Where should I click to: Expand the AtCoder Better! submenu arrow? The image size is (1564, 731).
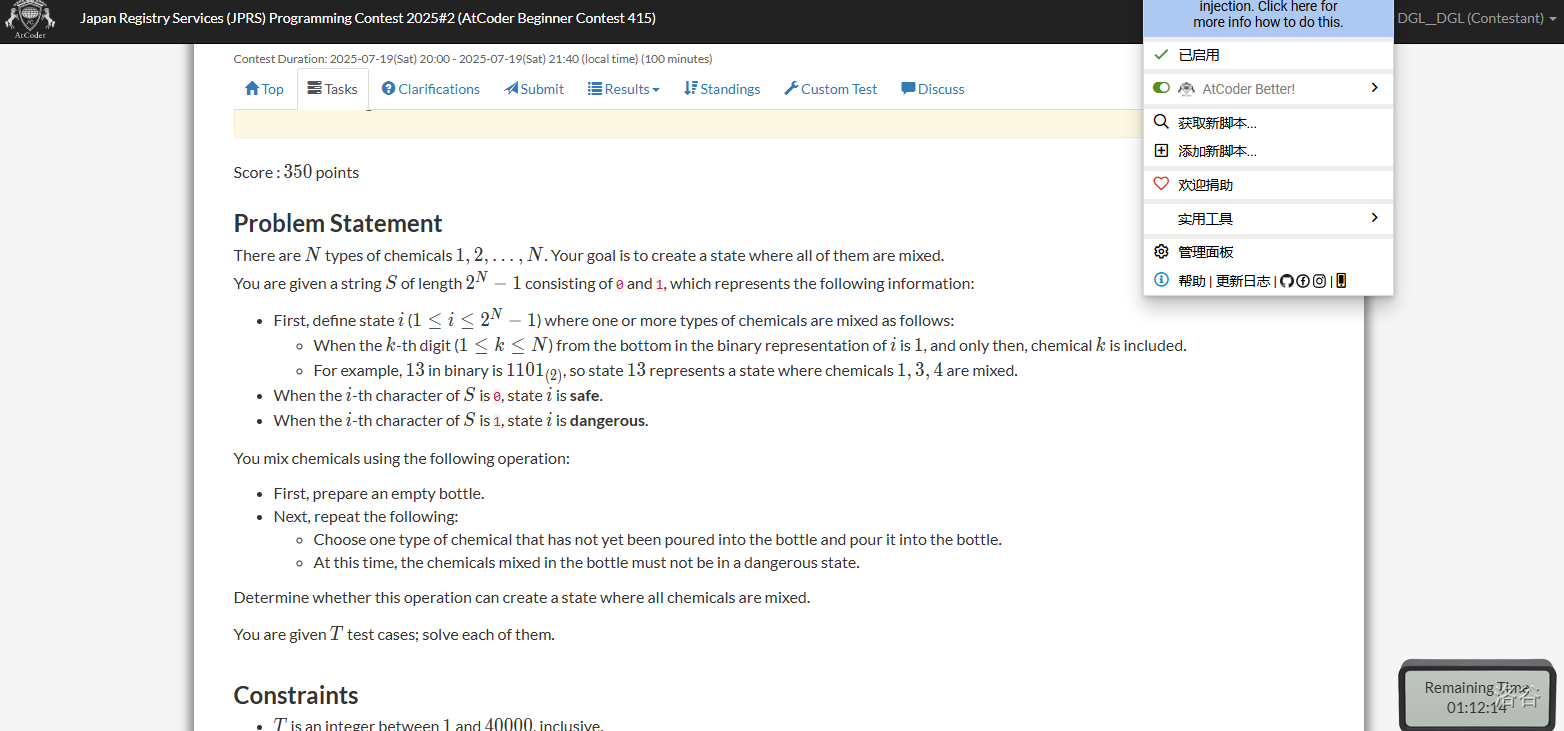[1374, 88]
